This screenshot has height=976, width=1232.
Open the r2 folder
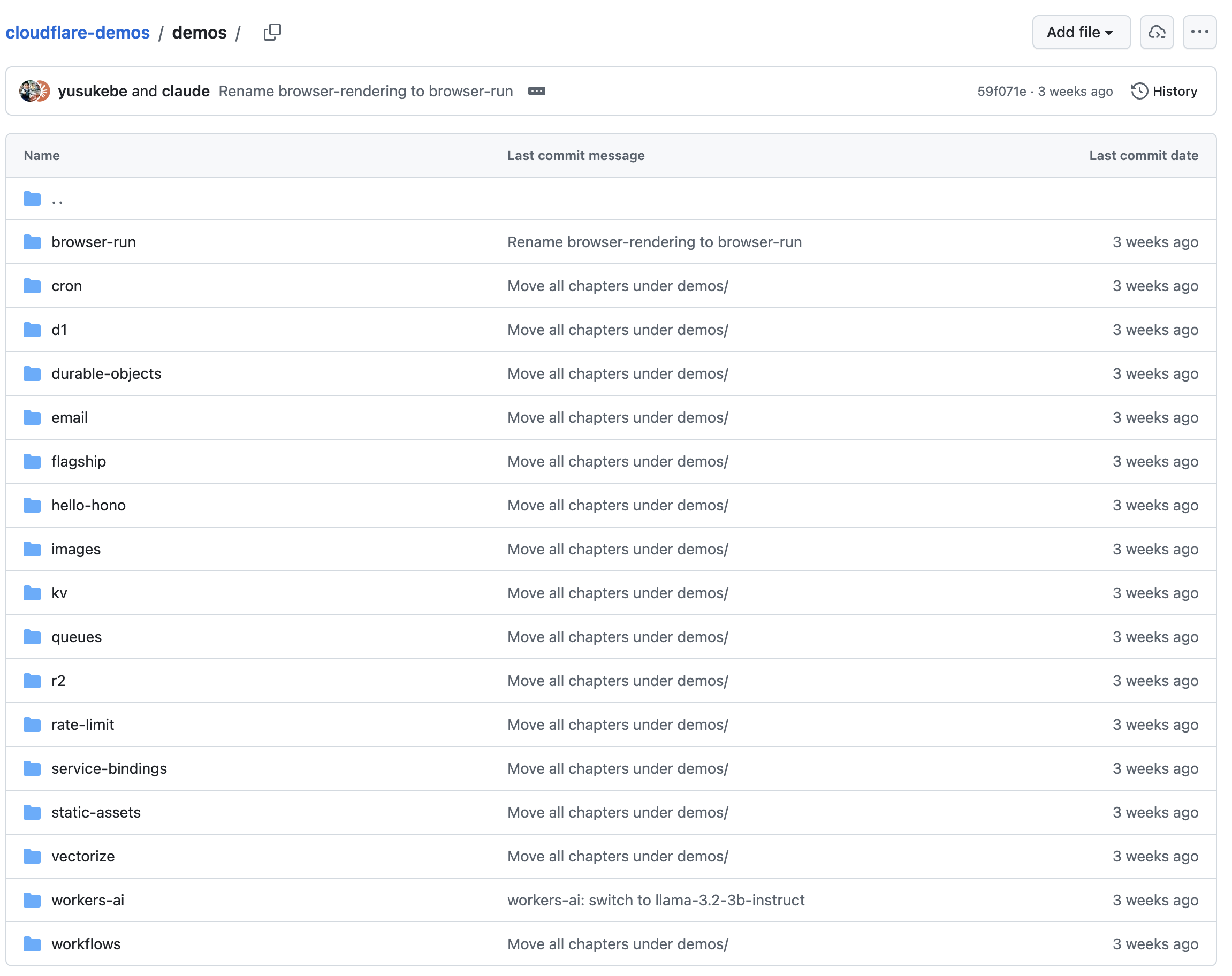[58, 681]
